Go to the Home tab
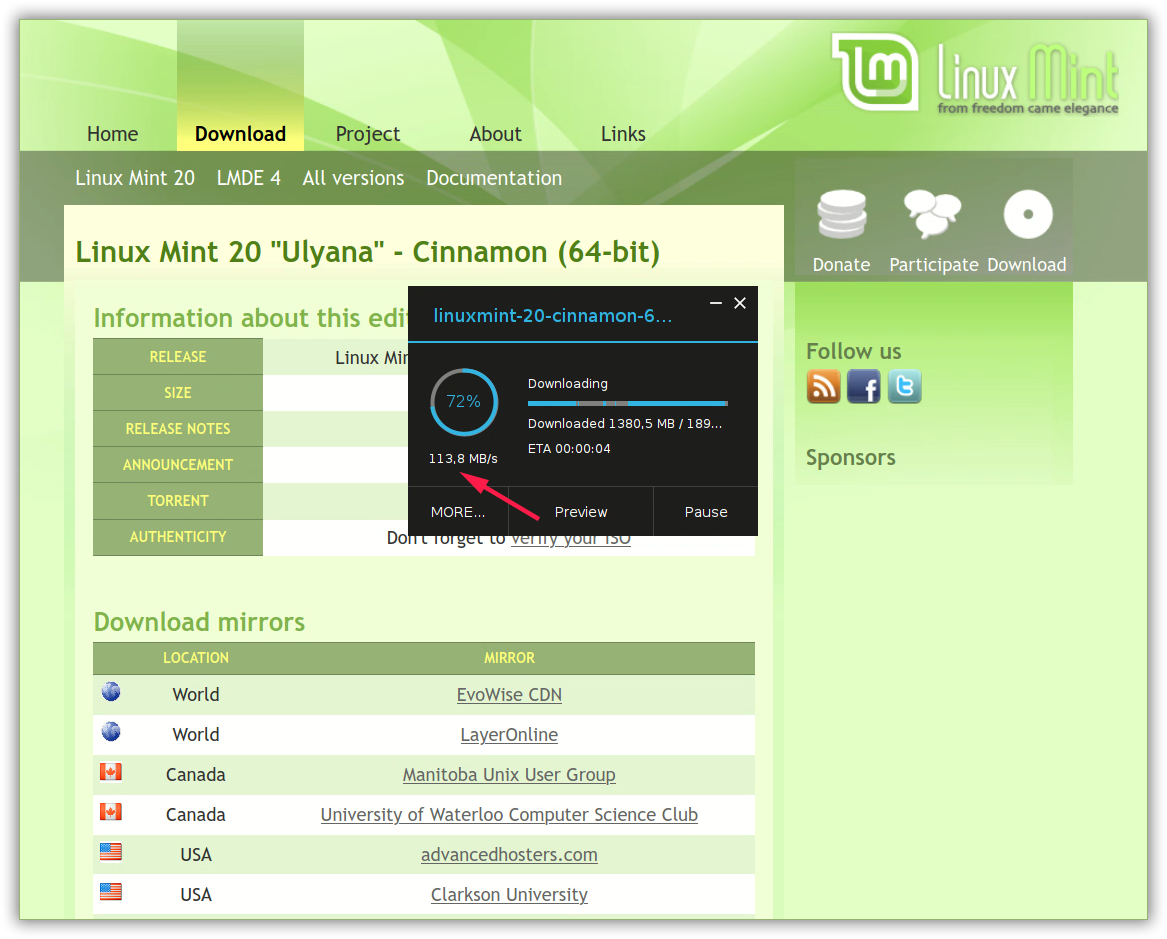This screenshot has width=1167, height=939. pos(112,134)
